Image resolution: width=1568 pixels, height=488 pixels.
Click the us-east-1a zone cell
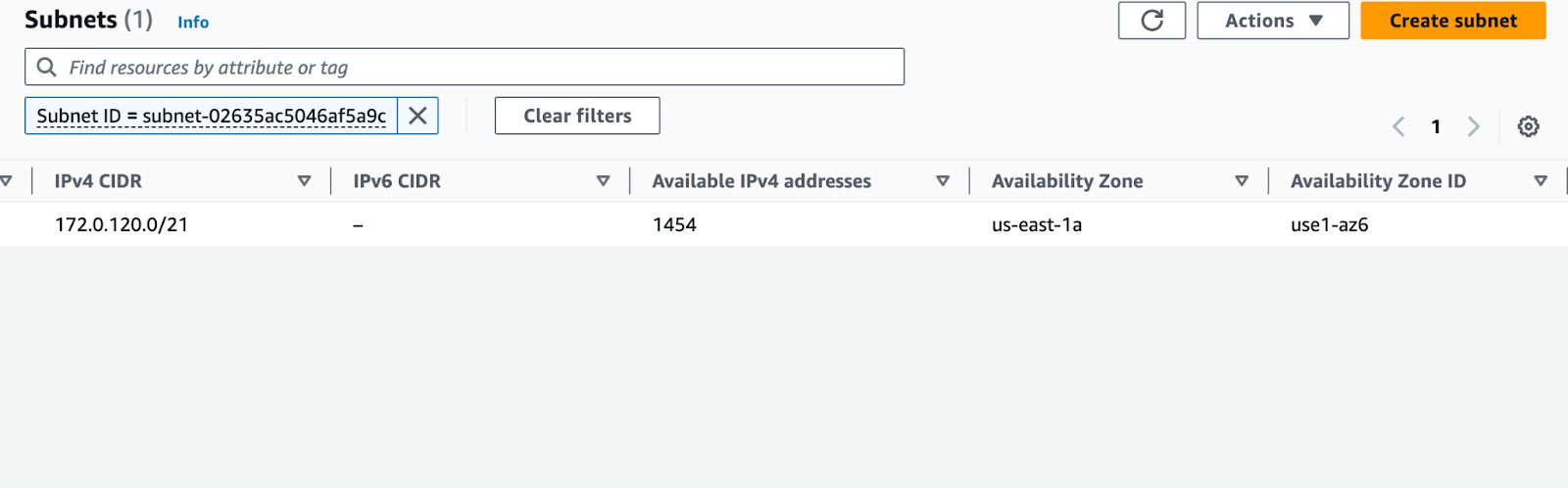[x=1037, y=224]
